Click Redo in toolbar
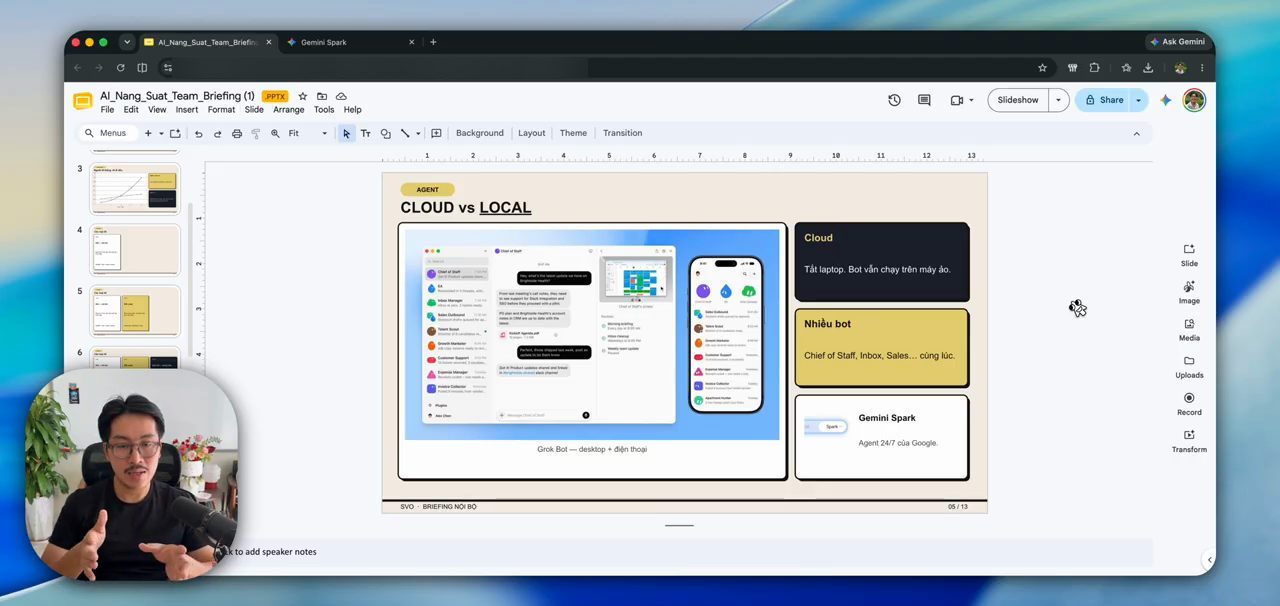This screenshot has height=606, width=1280. [x=217, y=133]
